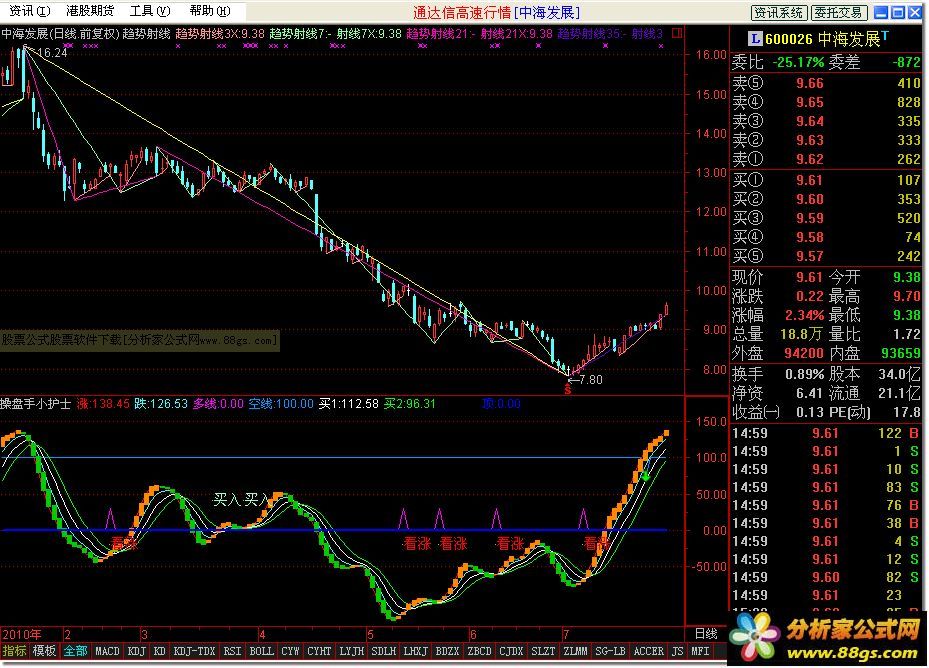This screenshot has height=668, width=929.
Task: Click the 总量 value 18.8万
Action: [802, 334]
